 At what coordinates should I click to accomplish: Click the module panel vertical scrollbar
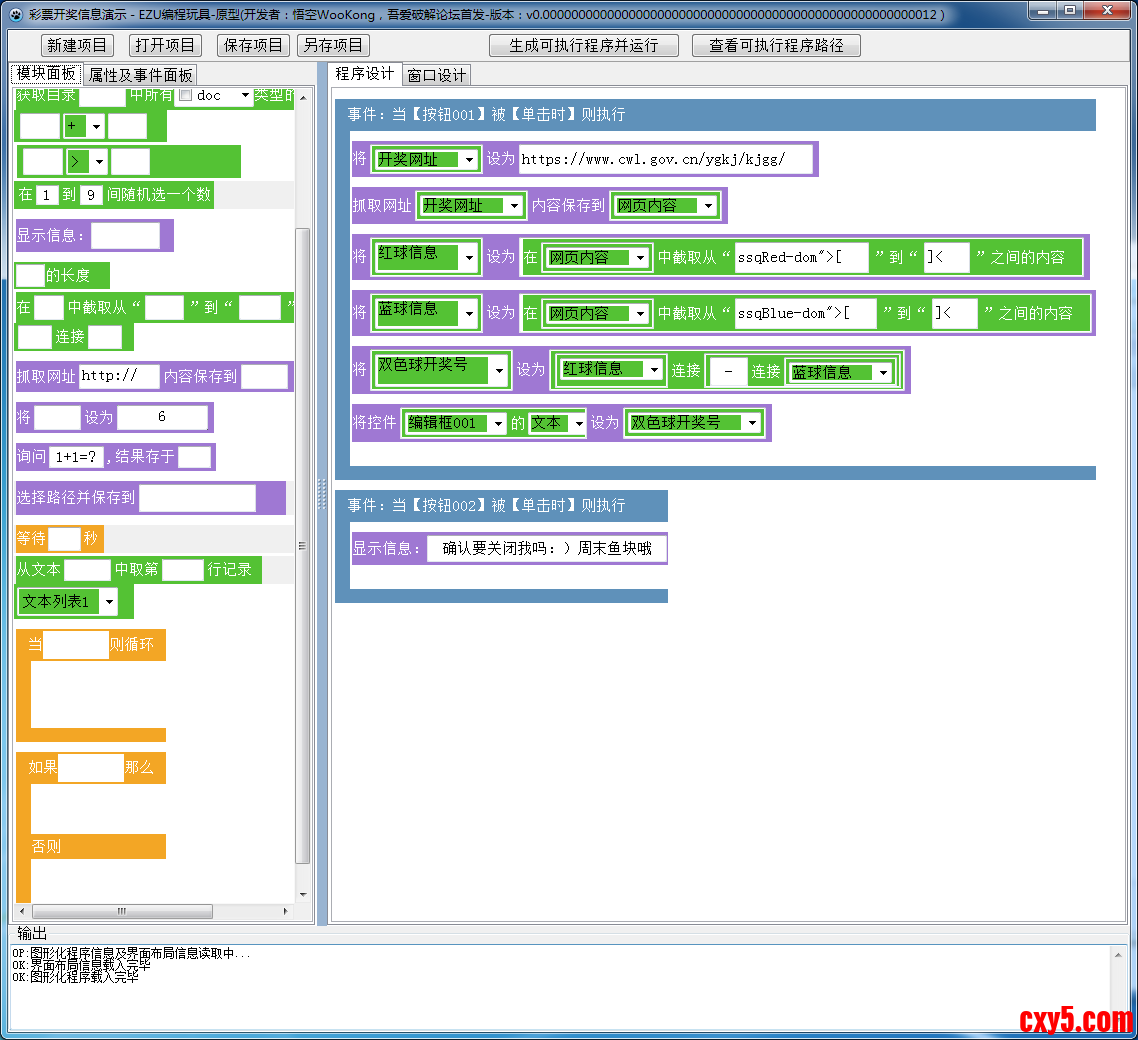pyautogui.click(x=303, y=545)
